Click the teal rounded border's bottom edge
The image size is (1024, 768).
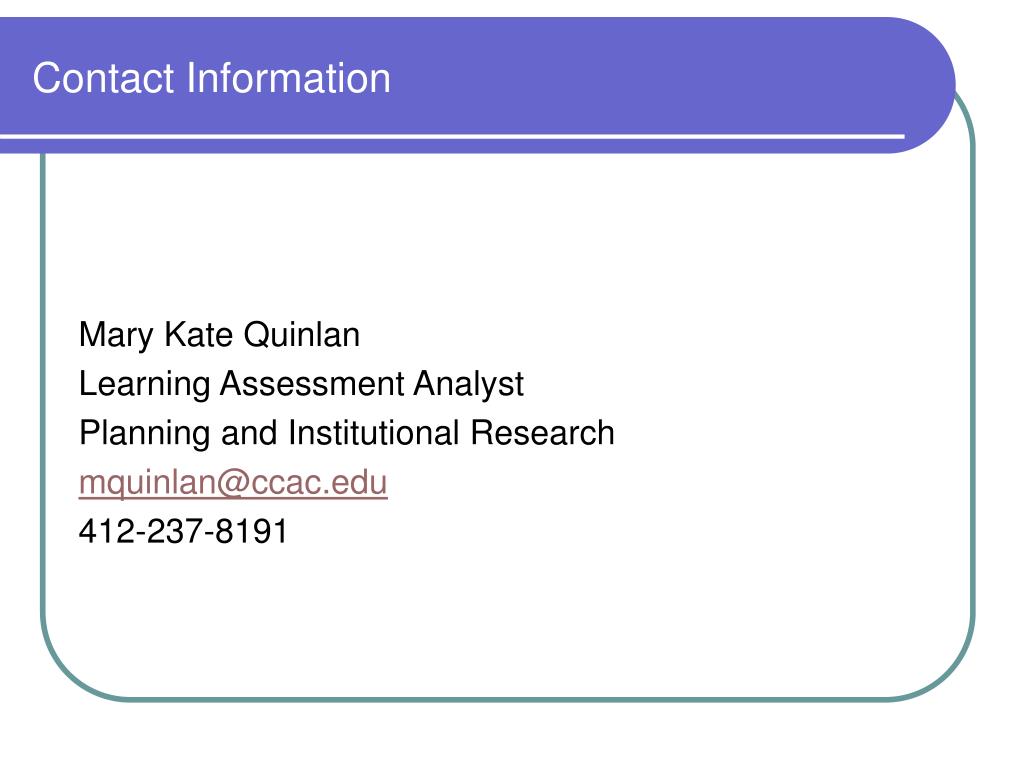[x=508, y=699]
